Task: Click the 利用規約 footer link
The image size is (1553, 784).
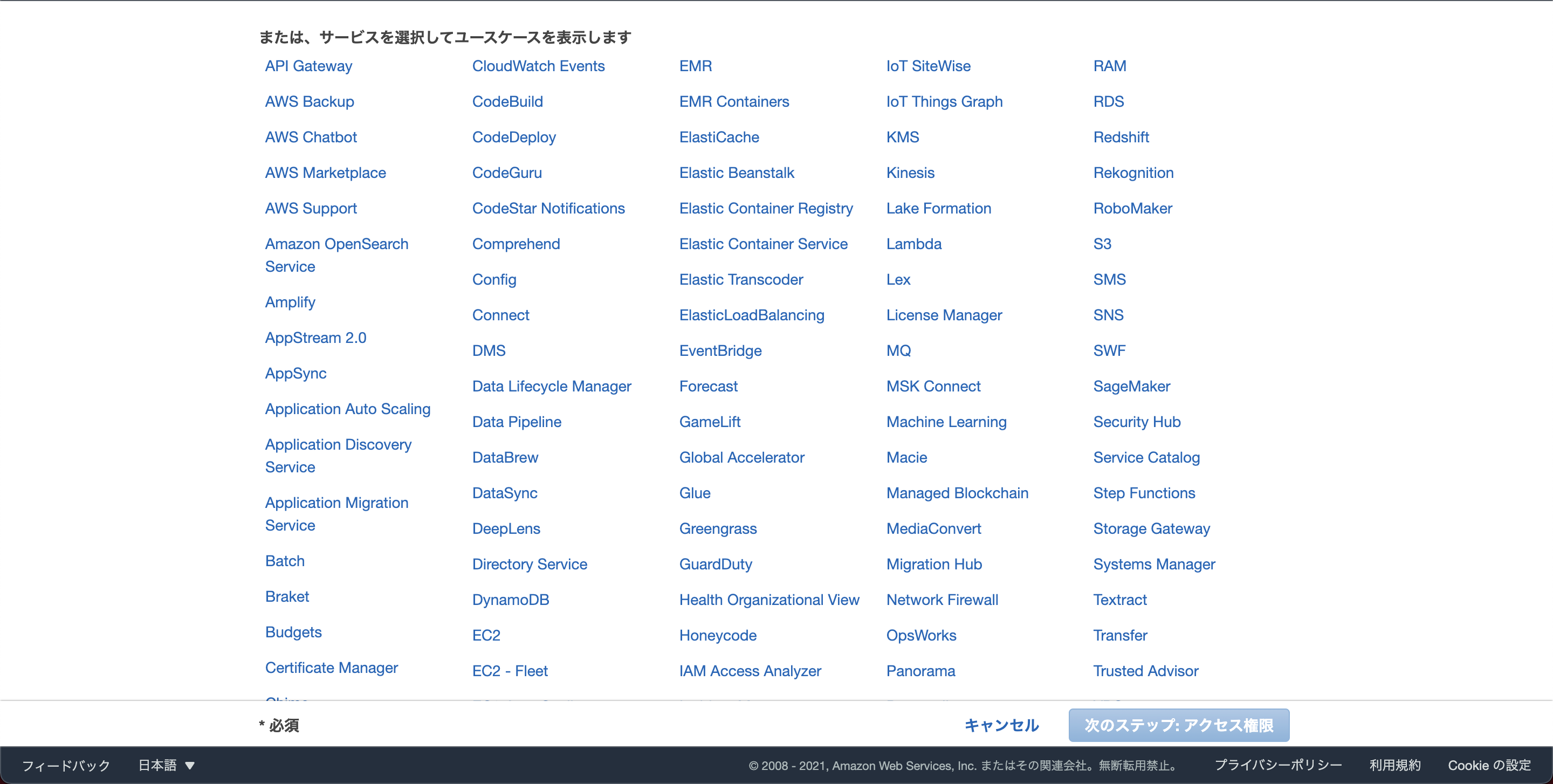Action: pyautogui.click(x=1394, y=765)
